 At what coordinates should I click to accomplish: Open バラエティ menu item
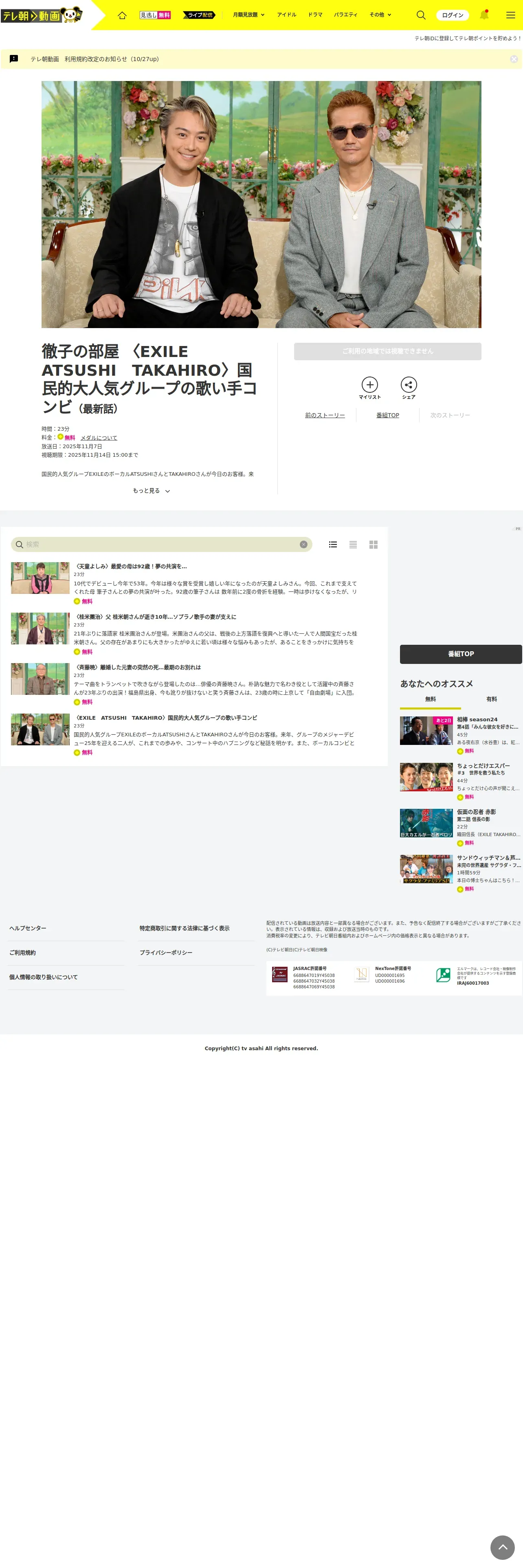tap(345, 15)
